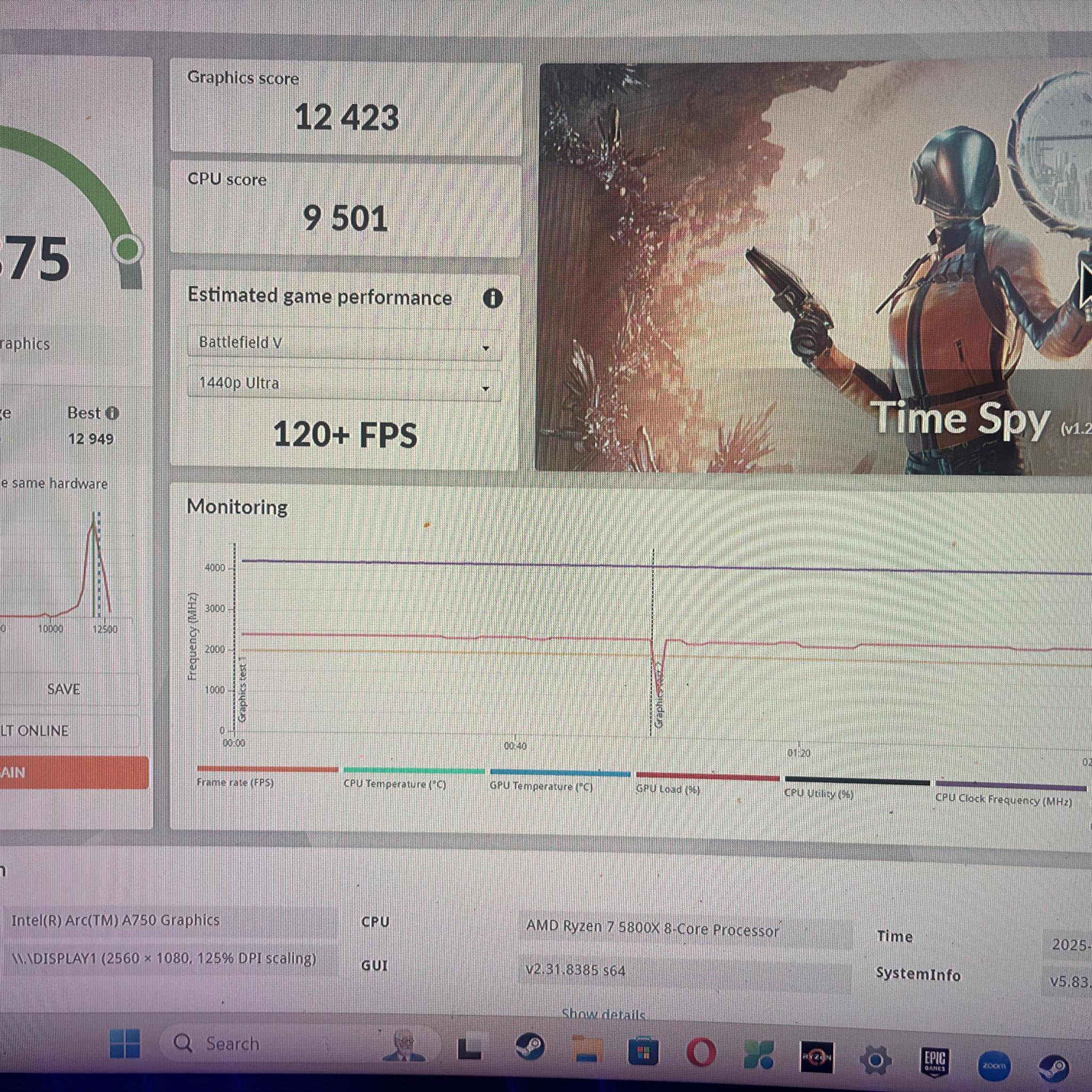Click the 120+ FPS estimate
The height and width of the screenshot is (1092, 1092).
[345, 435]
